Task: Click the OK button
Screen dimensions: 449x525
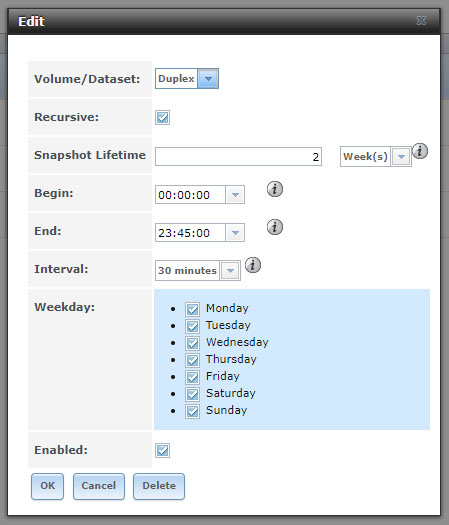Action: [x=48, y=486]
